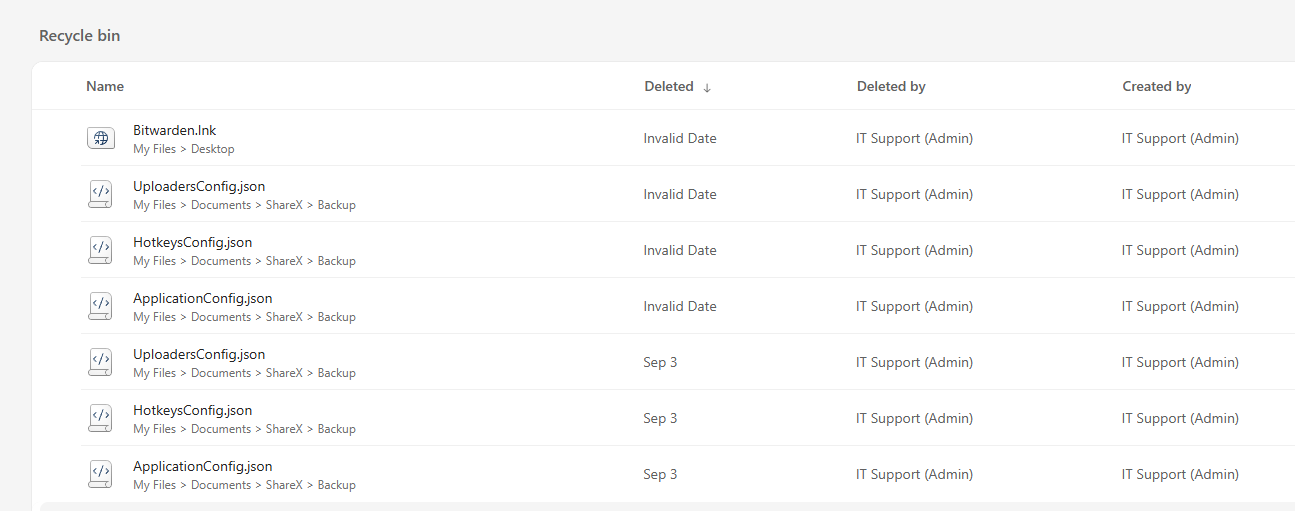Image resolution: width=1295 pixels, height=511 pixels.
Task: Click file icon of ApplicationConfig.json with Invalid Date
Action: 100,306
